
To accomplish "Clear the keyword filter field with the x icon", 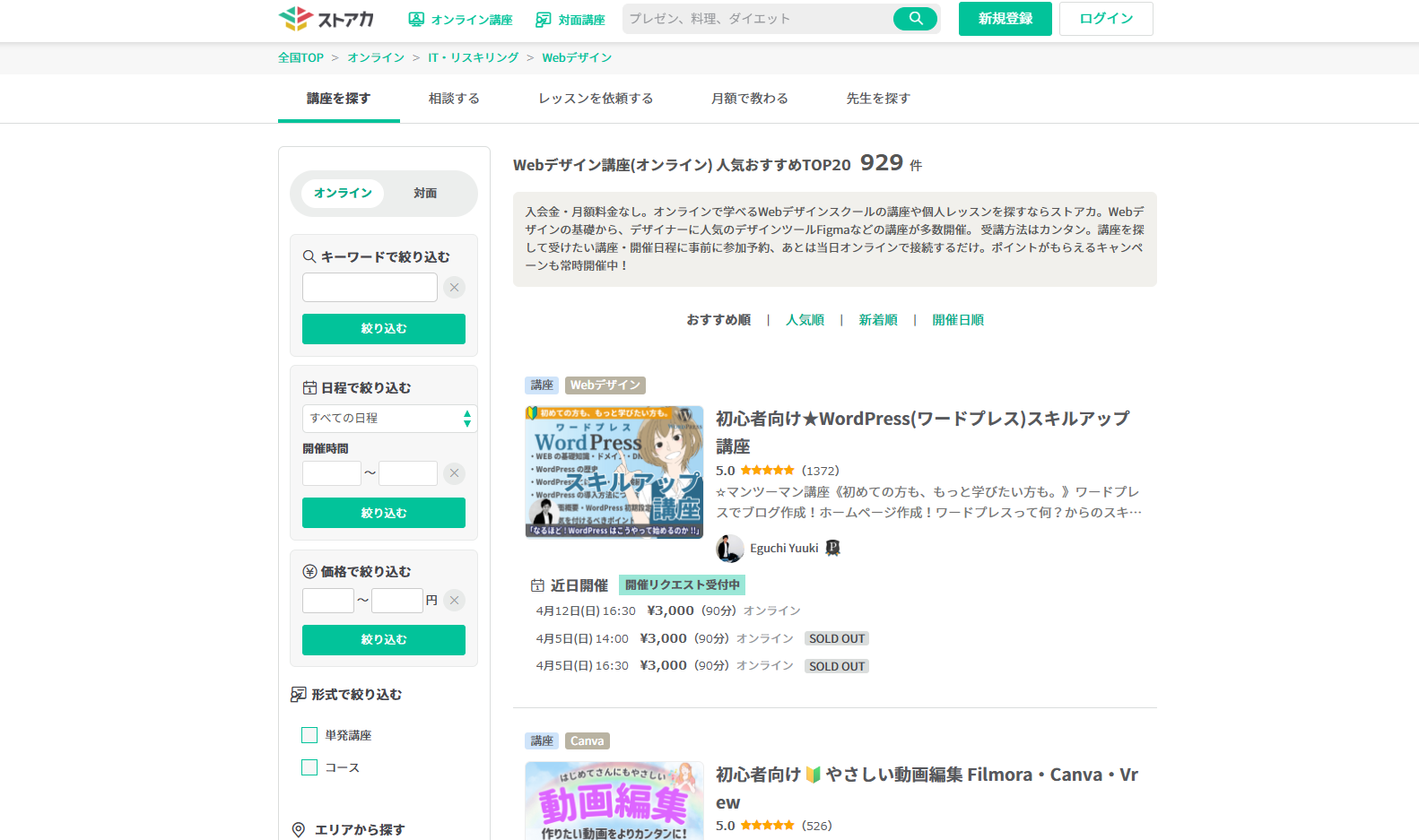I will click(x=455, y=288).
